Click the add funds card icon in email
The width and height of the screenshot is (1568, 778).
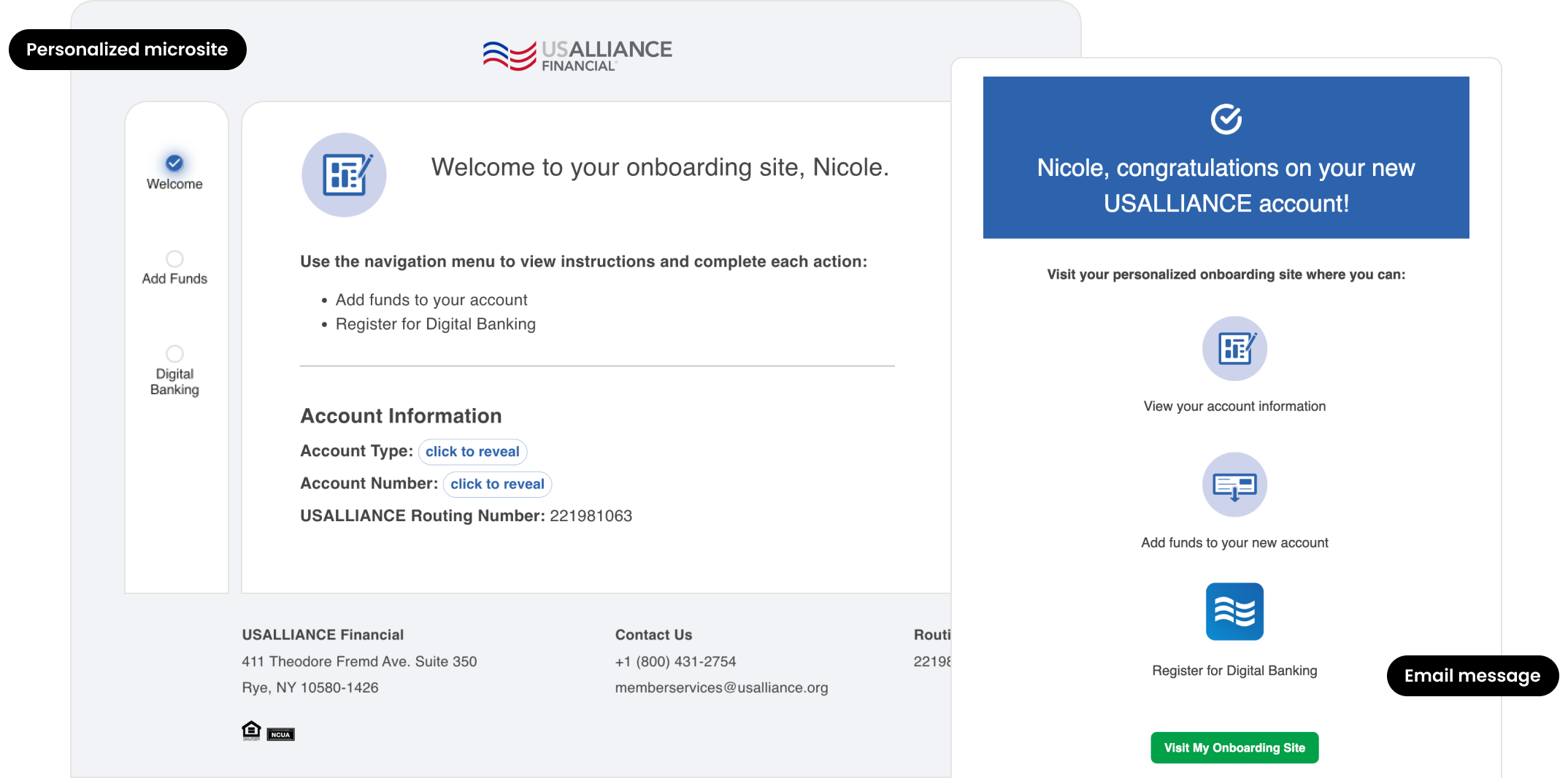[x=1234, y=485]
